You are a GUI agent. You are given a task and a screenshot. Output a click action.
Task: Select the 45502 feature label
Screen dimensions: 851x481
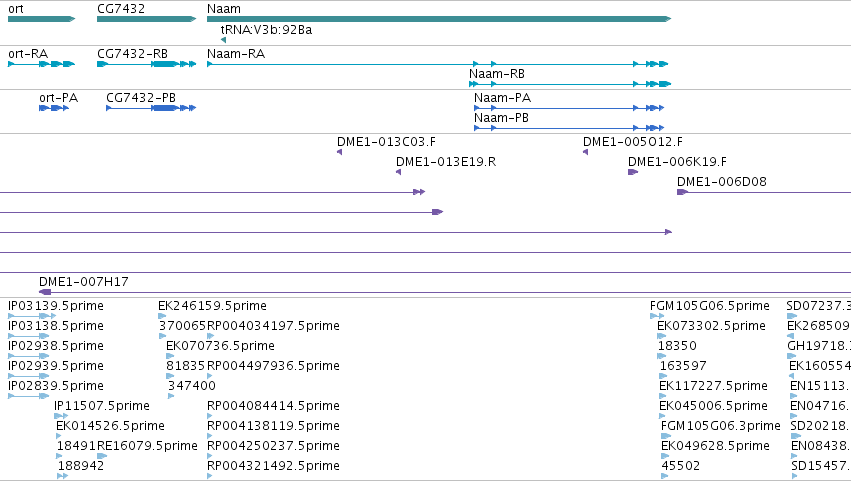[x=681, y=466]
